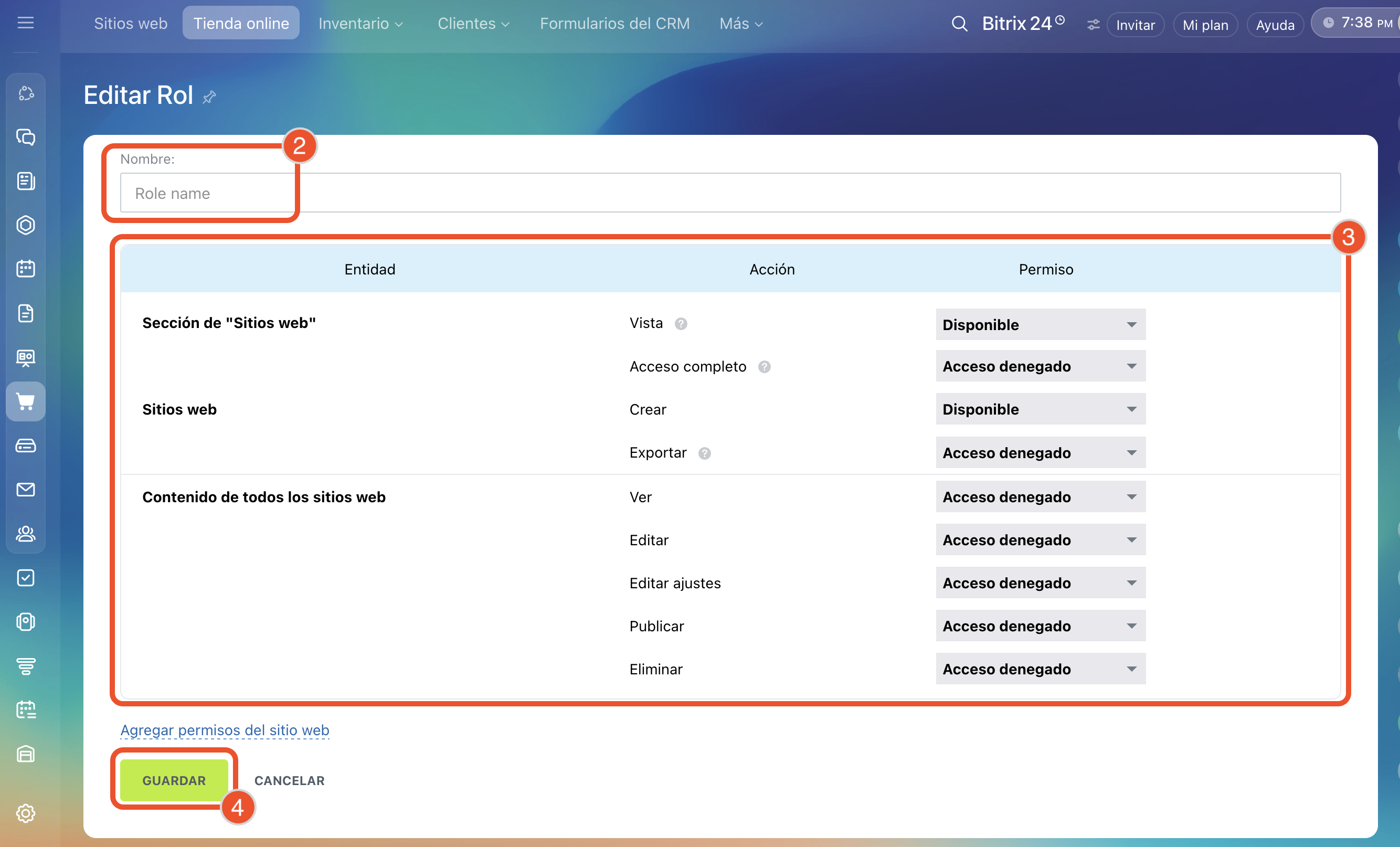The image size is (1400, 847).
Task: Click help icon next to Vista
Action: pos(681,324)
